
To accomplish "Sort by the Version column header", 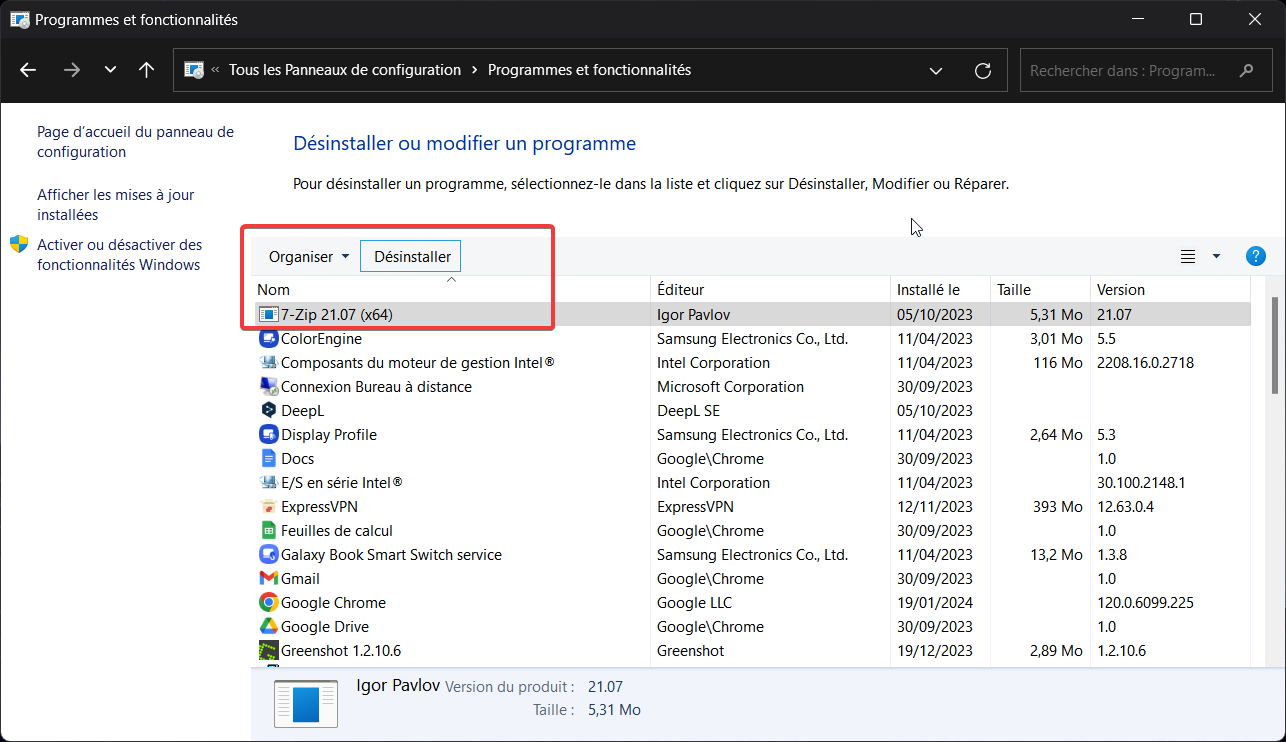I will (1170, 290).
